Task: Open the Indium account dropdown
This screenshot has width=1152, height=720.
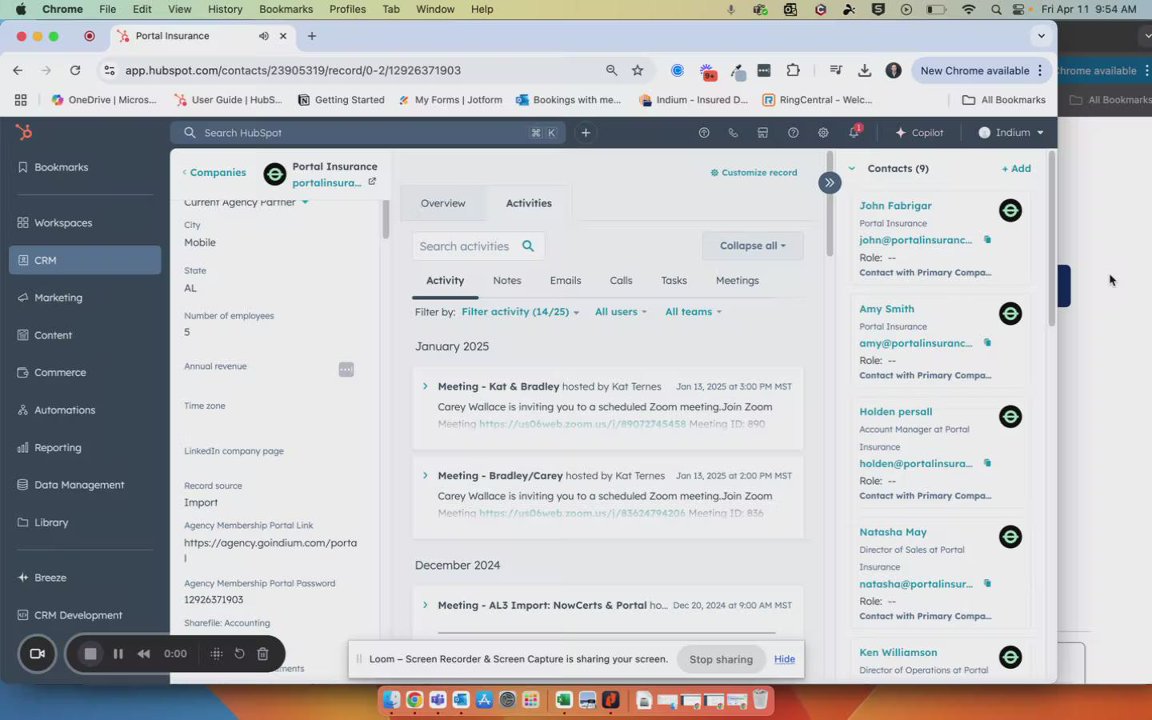Action: [x=1011, y=133]
